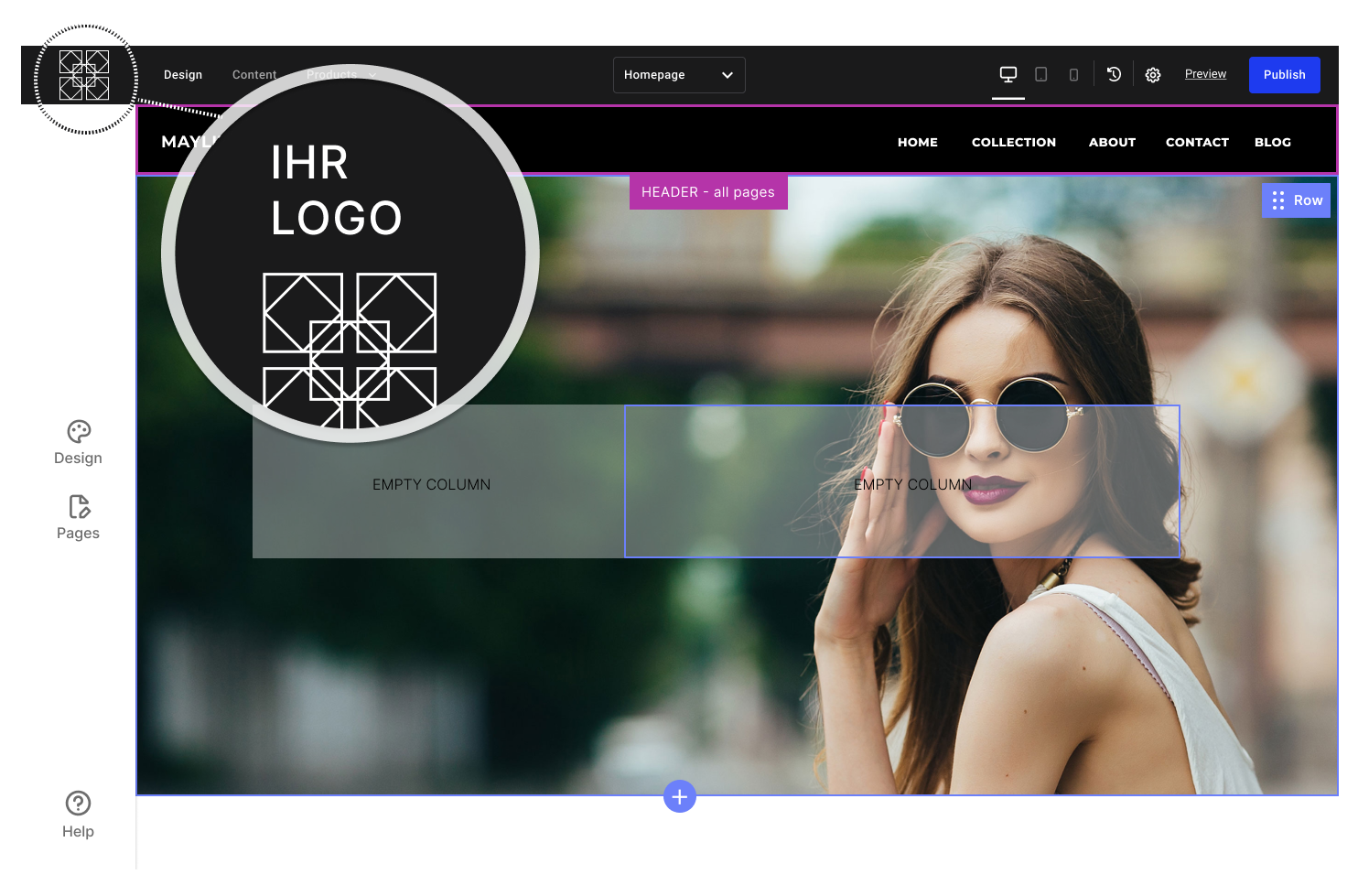Click the Publish button

[x=1285, y=75]
